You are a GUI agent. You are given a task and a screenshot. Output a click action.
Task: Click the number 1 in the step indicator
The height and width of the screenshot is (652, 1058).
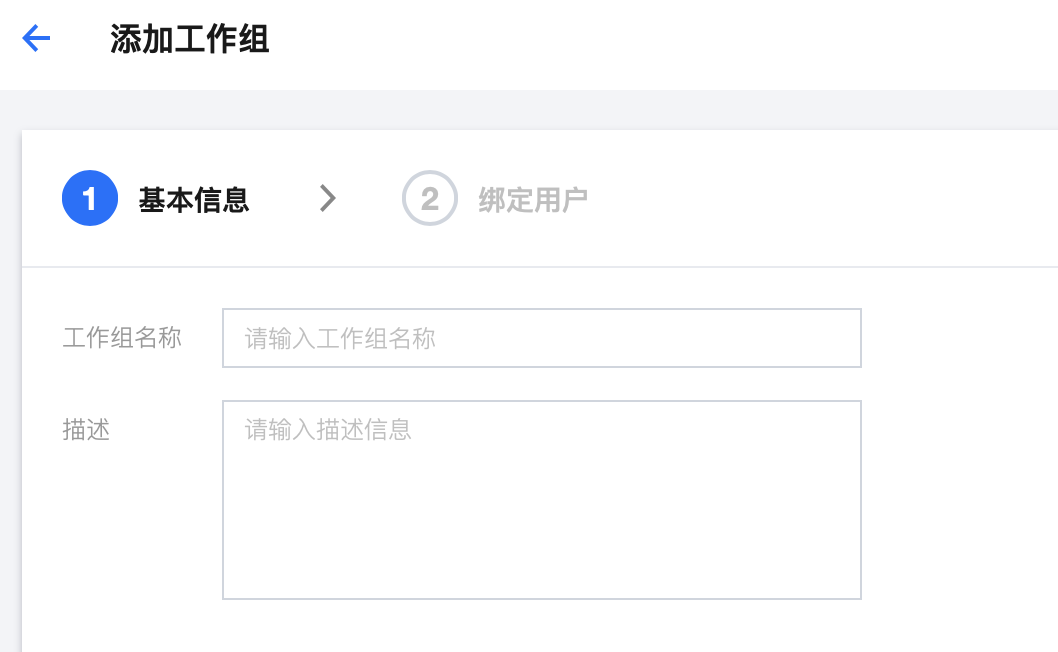coord(90,199)
